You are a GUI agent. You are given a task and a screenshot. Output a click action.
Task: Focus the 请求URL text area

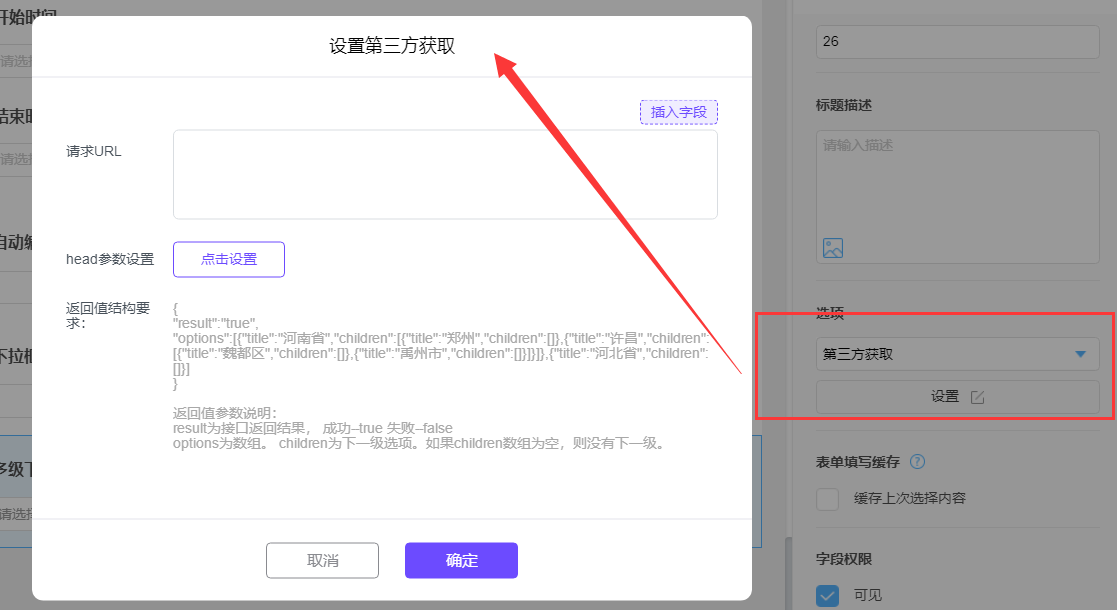click(445, 175)
